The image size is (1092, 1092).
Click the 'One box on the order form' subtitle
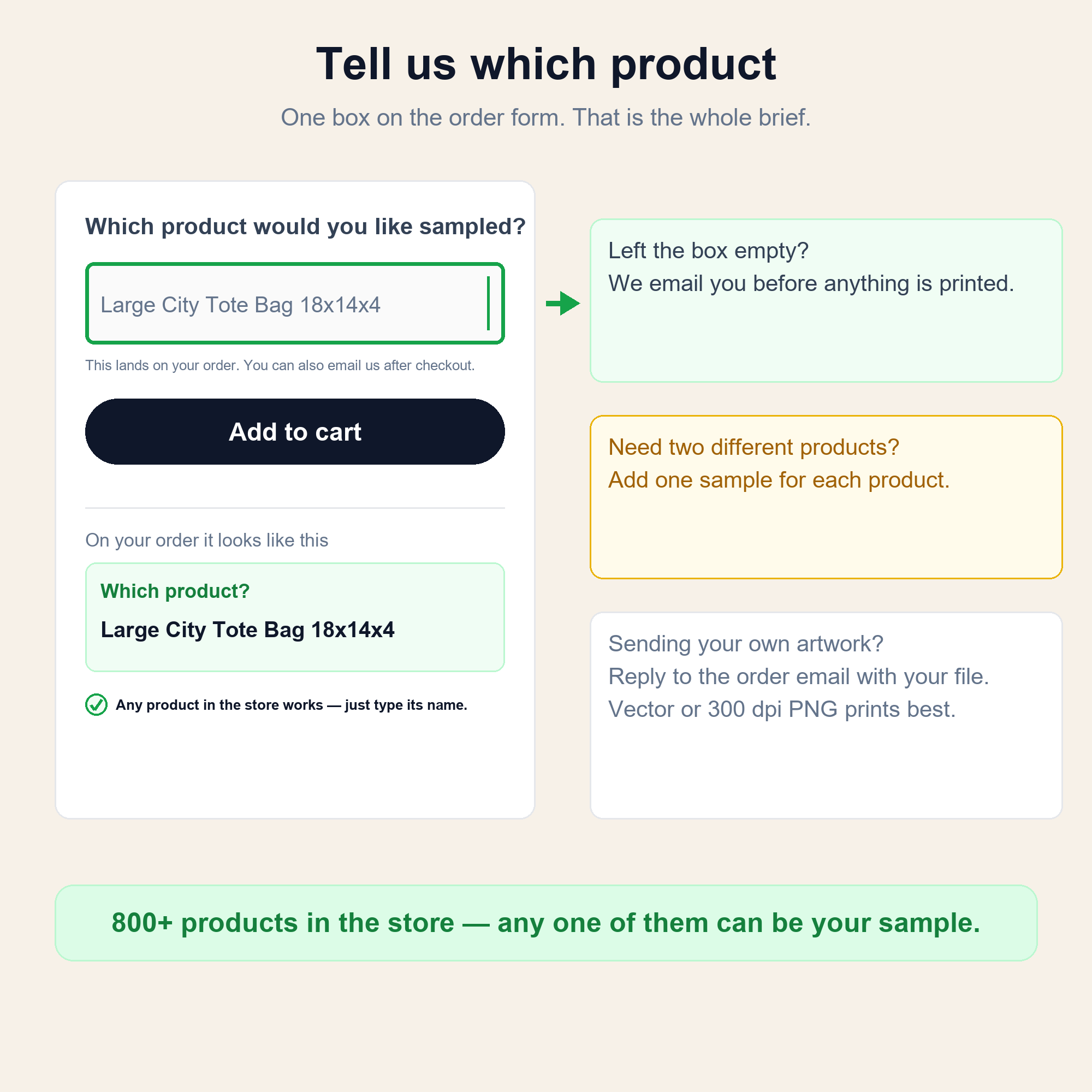click(x=546, y=117)
